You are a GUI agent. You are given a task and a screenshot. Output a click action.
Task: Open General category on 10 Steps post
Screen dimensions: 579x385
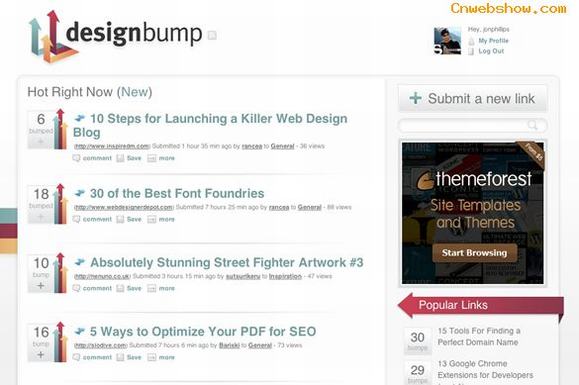[x=282, y=146]
